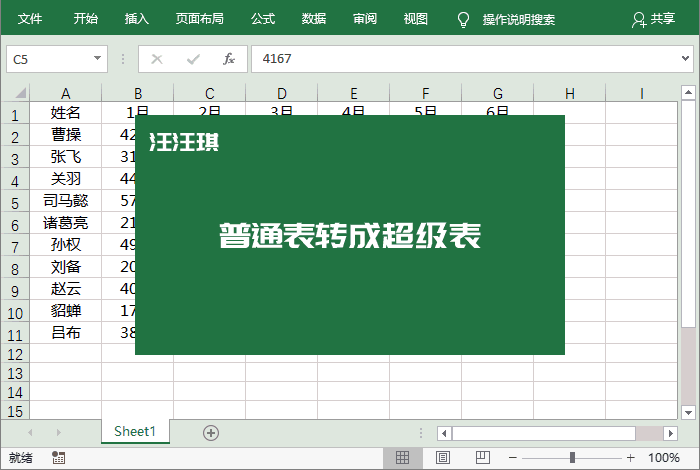700x470 pixels.
Task: Select column B header
Action: pyautogui.click(x=138, y=93)
